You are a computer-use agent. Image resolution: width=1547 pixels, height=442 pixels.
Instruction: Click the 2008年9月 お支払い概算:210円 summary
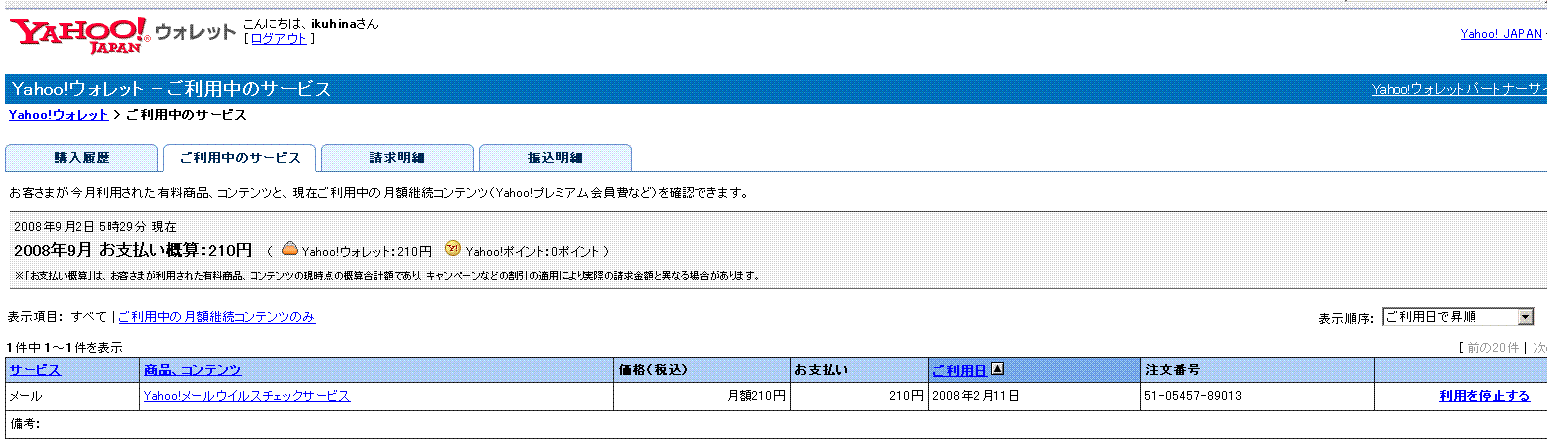coord(133,250)
